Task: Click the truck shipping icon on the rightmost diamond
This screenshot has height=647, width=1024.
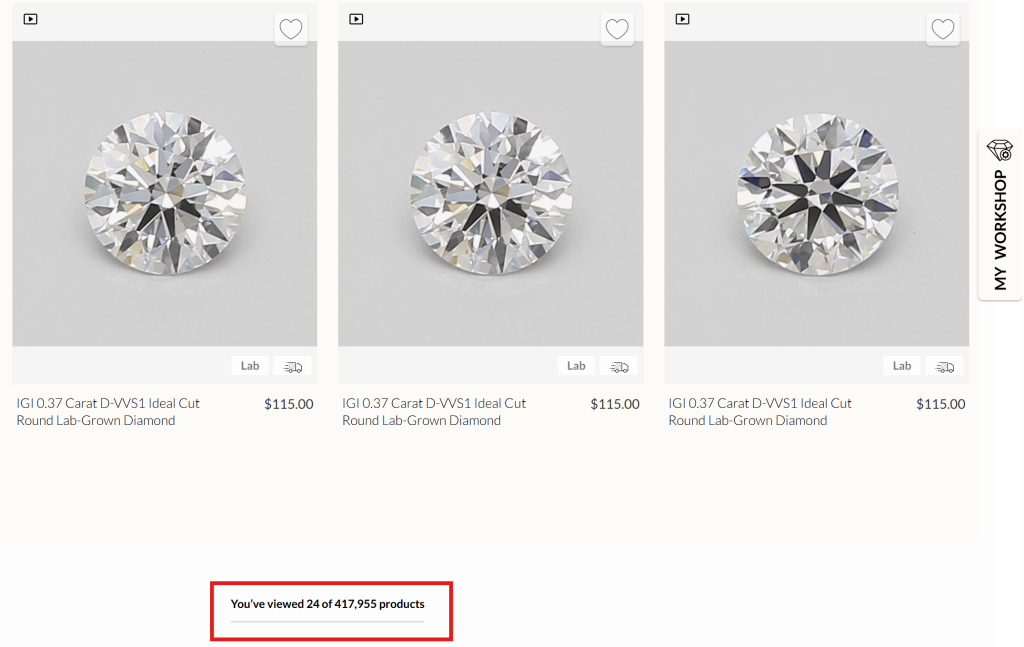Action: [x=944, y=365]
